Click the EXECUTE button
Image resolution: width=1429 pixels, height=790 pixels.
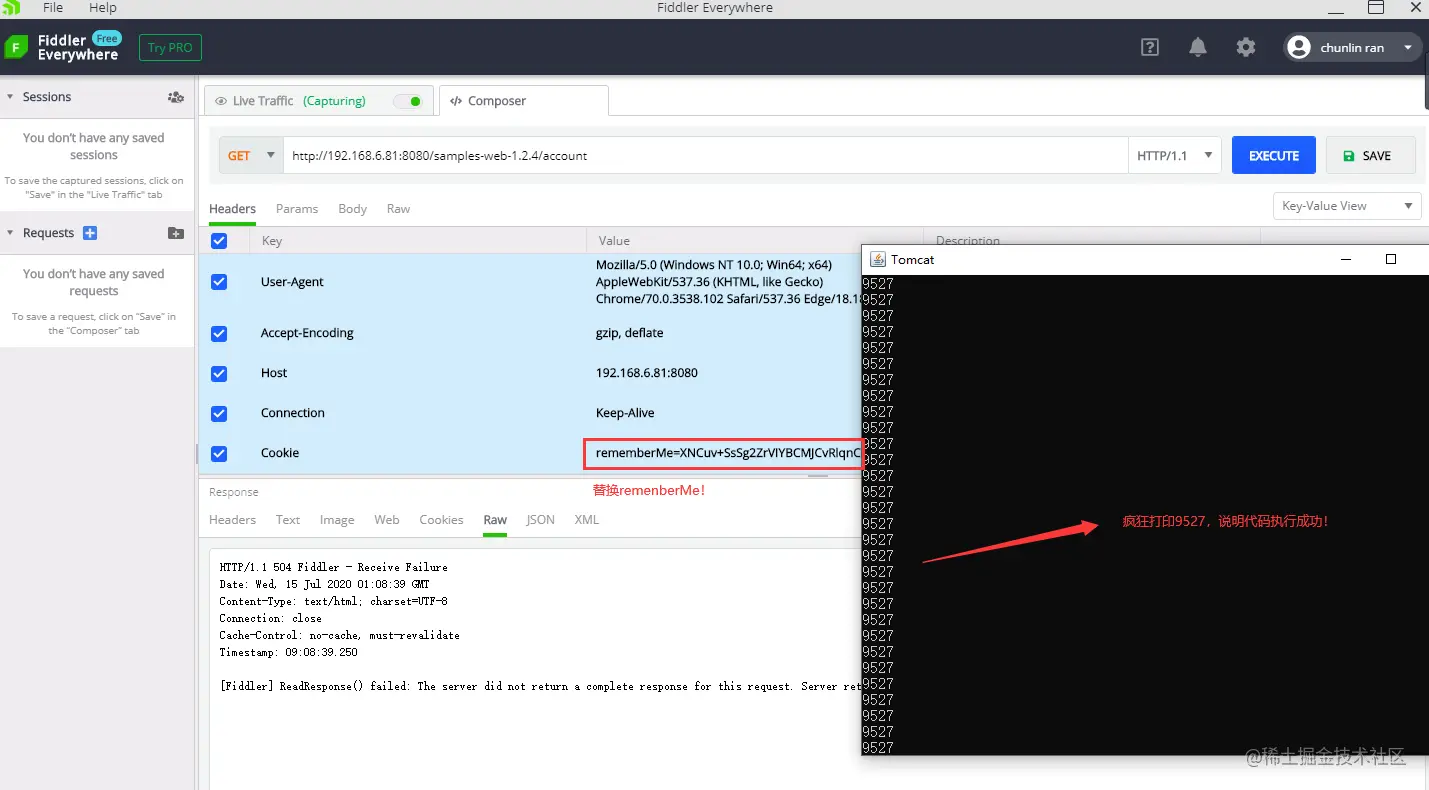(x=1274, y=156)
